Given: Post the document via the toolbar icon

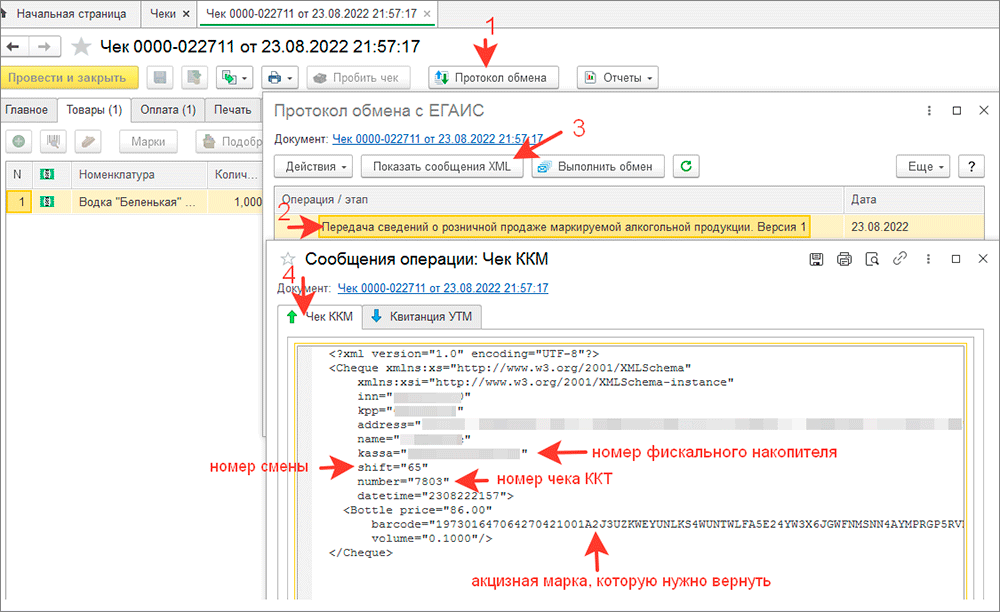Looking at the screenshot, I should pyautogui.click(x=195, y=78).
